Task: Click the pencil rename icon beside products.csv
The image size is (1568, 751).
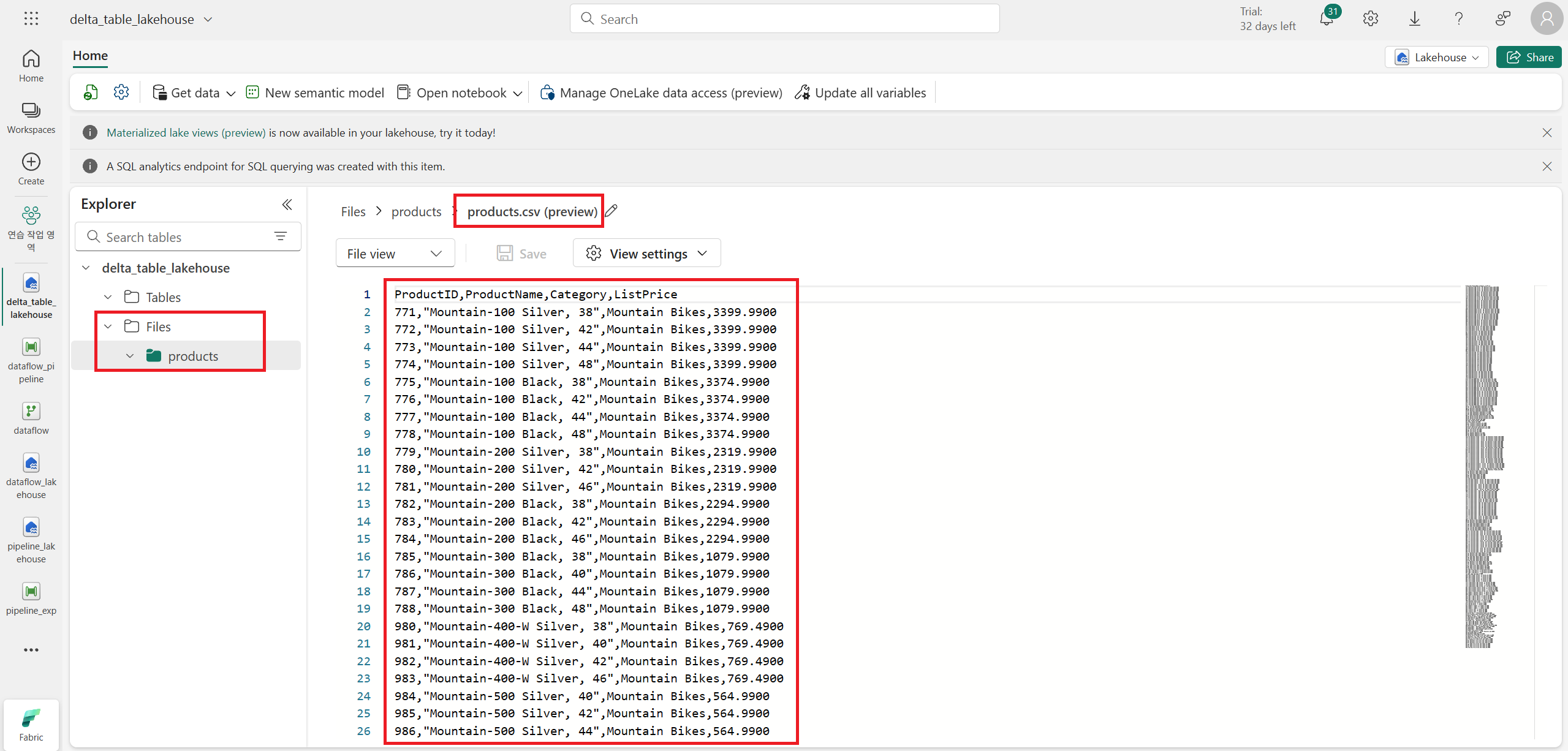Action: (x=611, y=211)
